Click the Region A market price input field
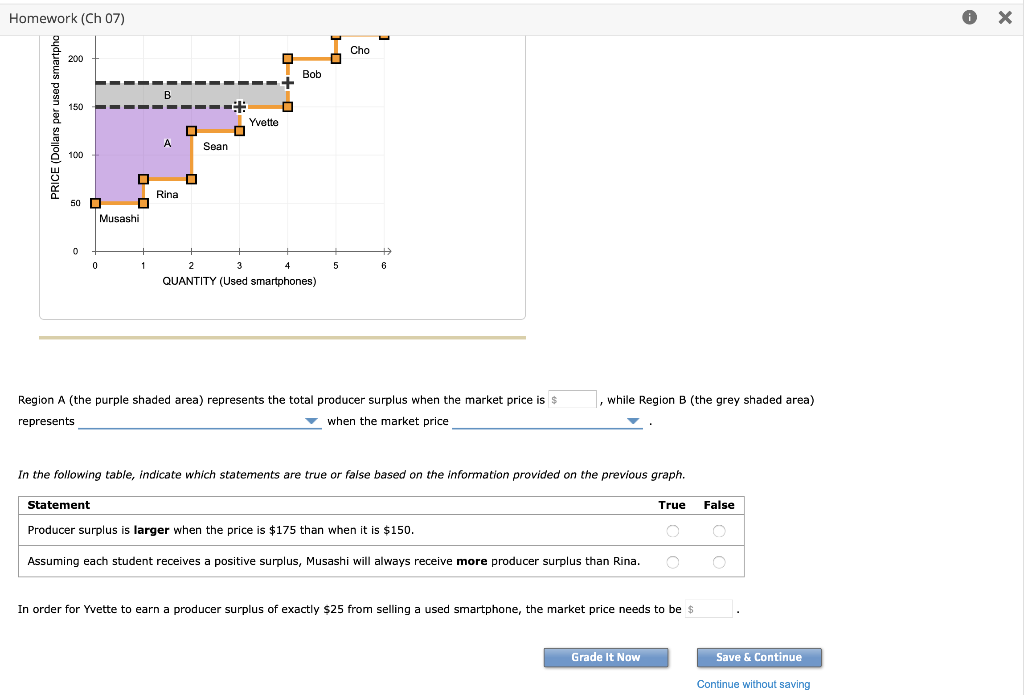 [571, 399]
